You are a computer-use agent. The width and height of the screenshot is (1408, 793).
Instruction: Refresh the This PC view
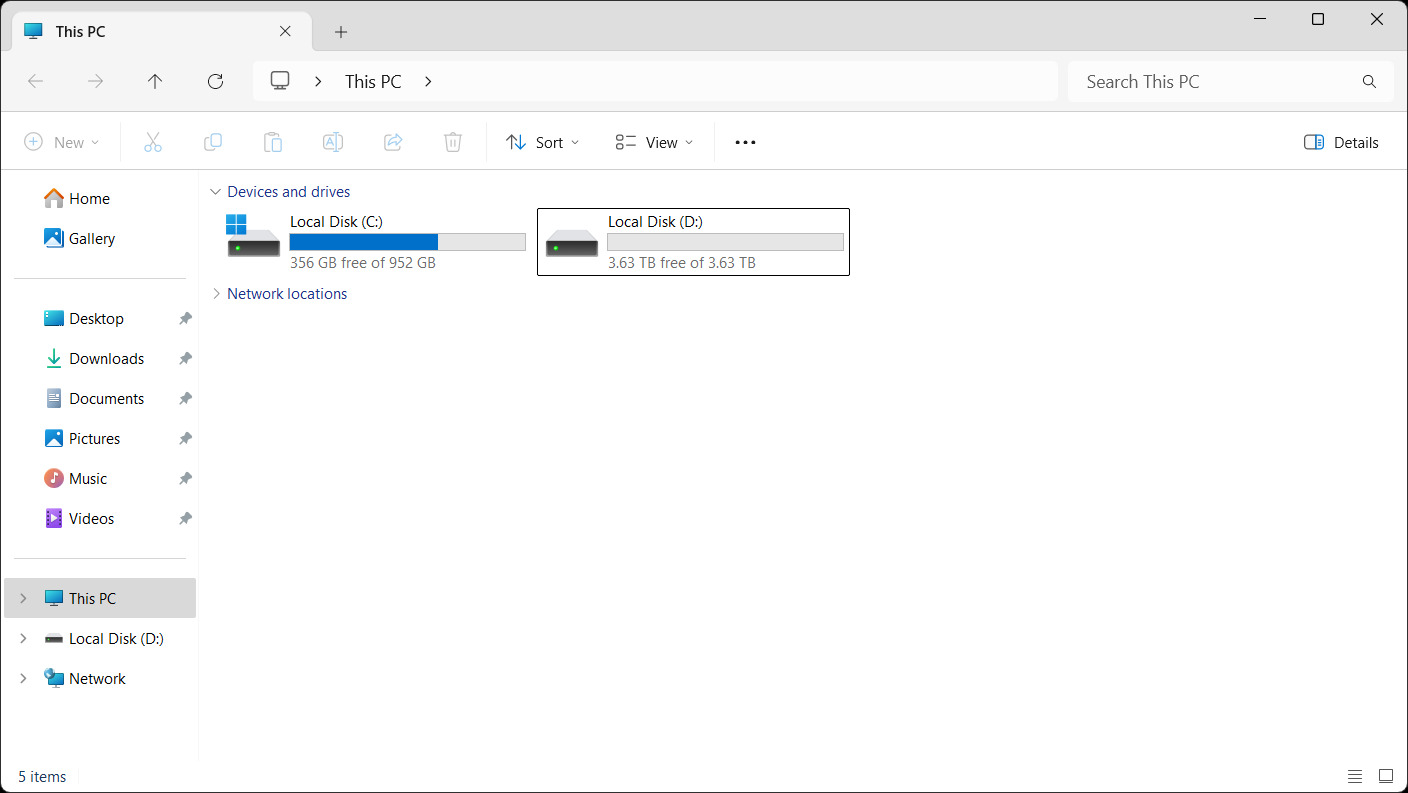click(215, 82)
